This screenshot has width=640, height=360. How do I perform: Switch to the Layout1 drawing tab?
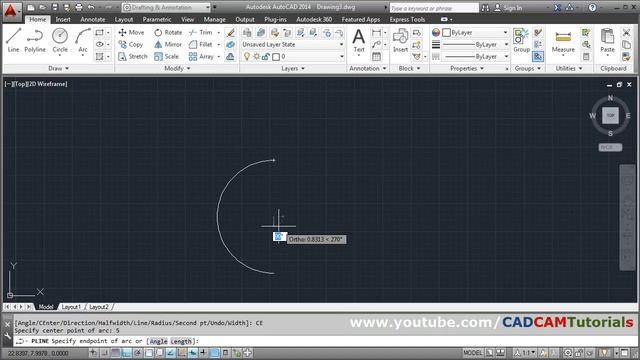pos(71,307)
